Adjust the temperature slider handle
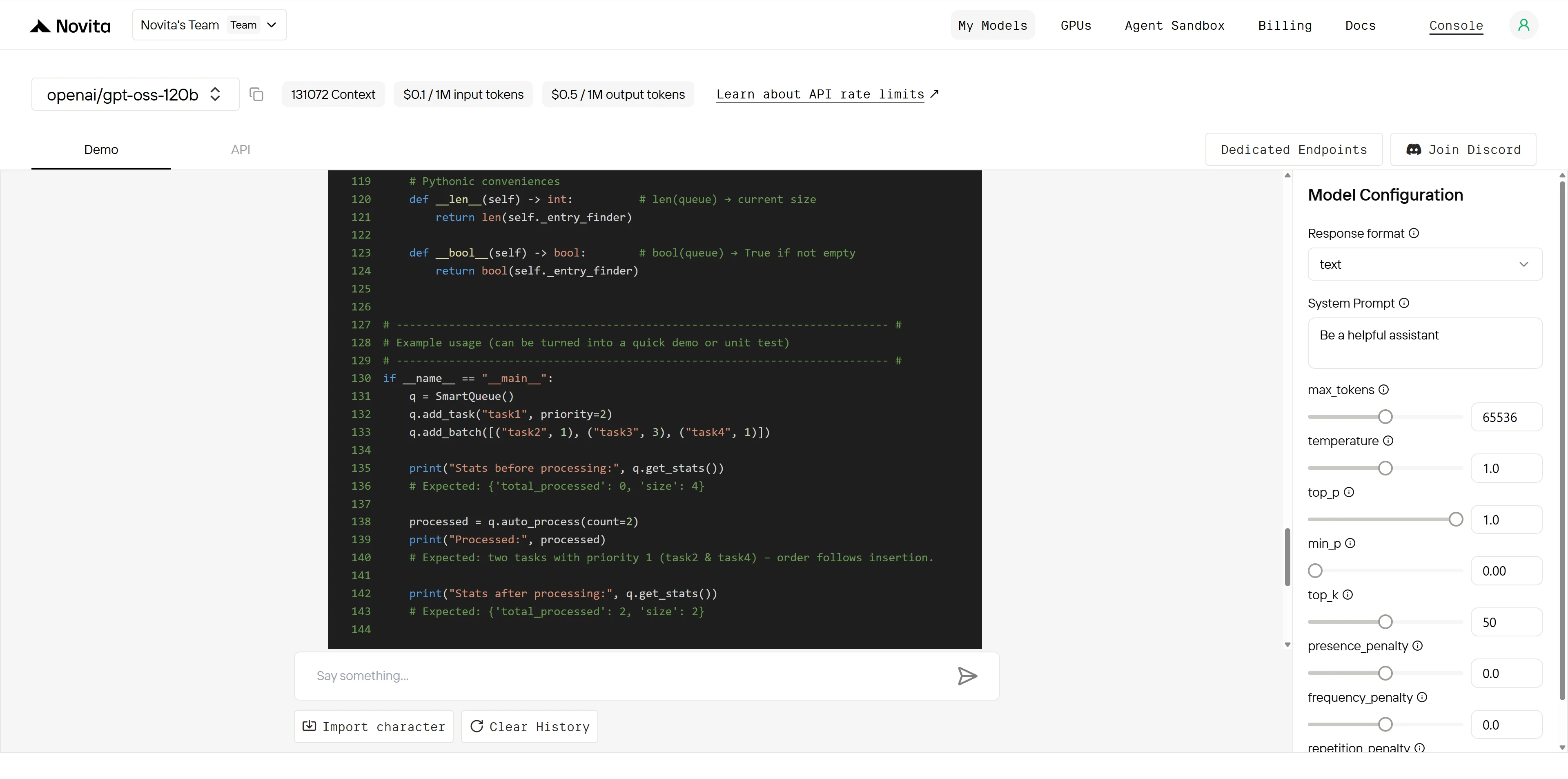Viewport: 1568px width, 779px height. pyautogui.click(x=1385, y=469)
